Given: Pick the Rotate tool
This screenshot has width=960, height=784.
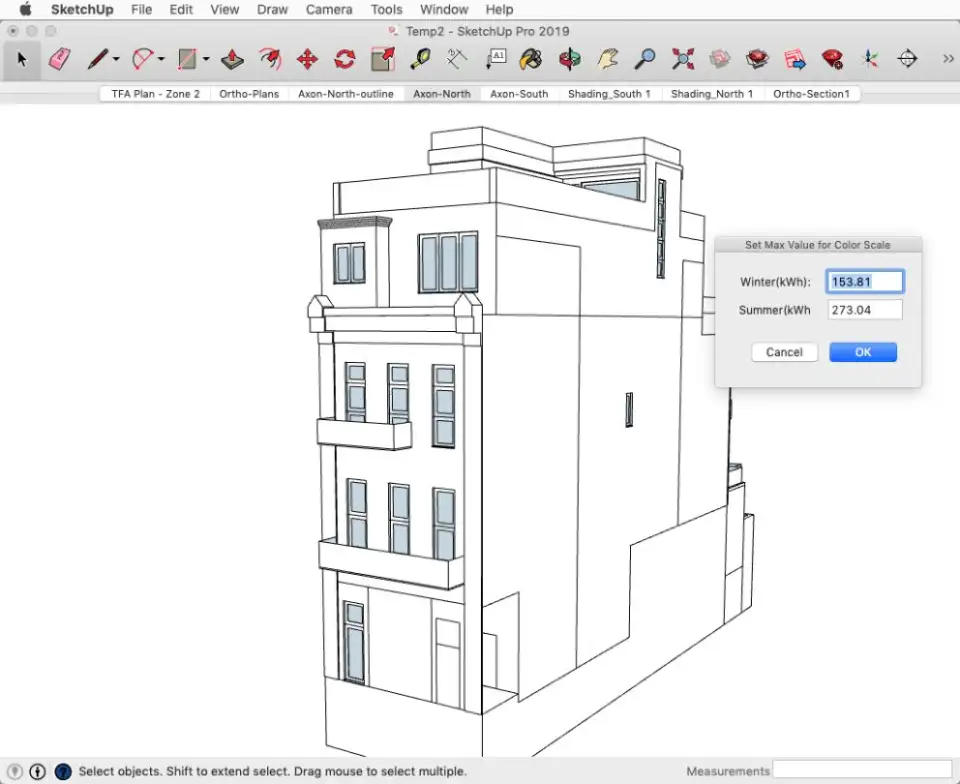Looking at the screenshot, I should tap(345, 59).
